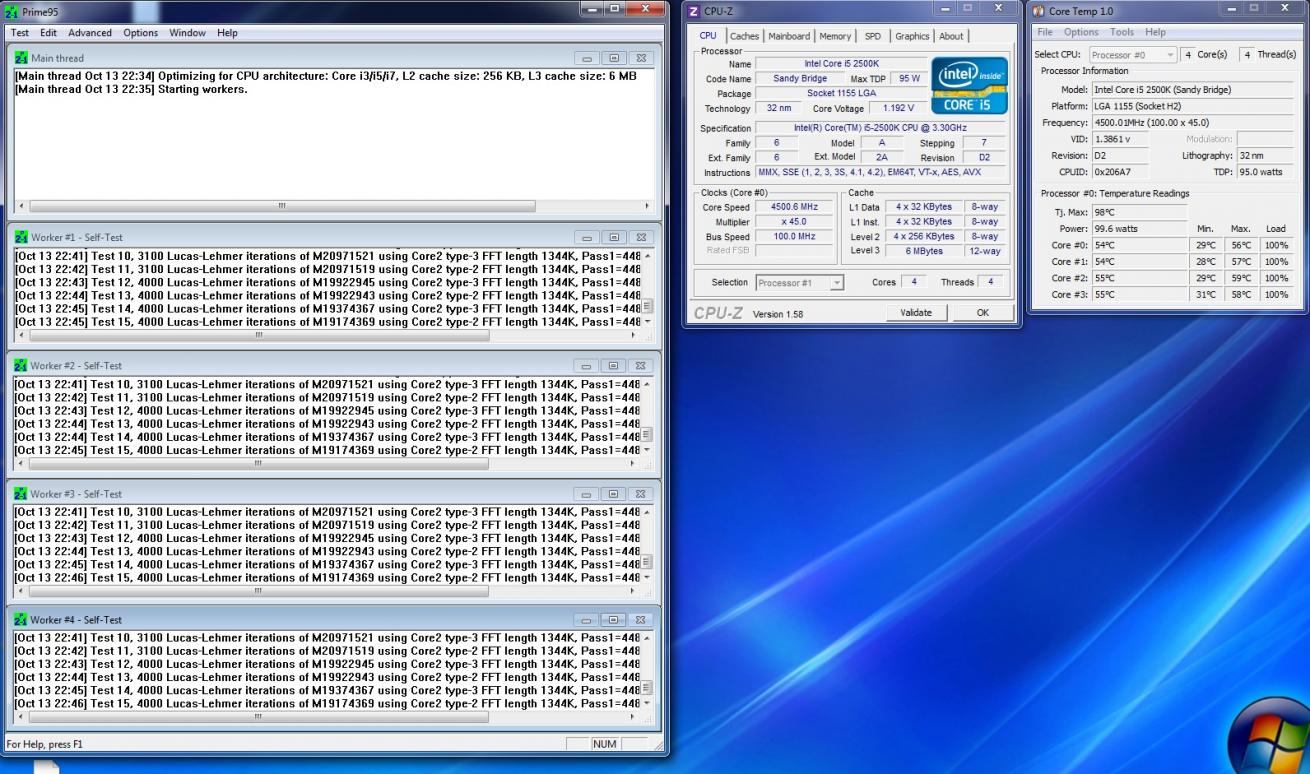Image resolution: width=1310 pixels, height=774 pixels.
Task: Click the Core Temp title bar icon
Action: 1039,11
